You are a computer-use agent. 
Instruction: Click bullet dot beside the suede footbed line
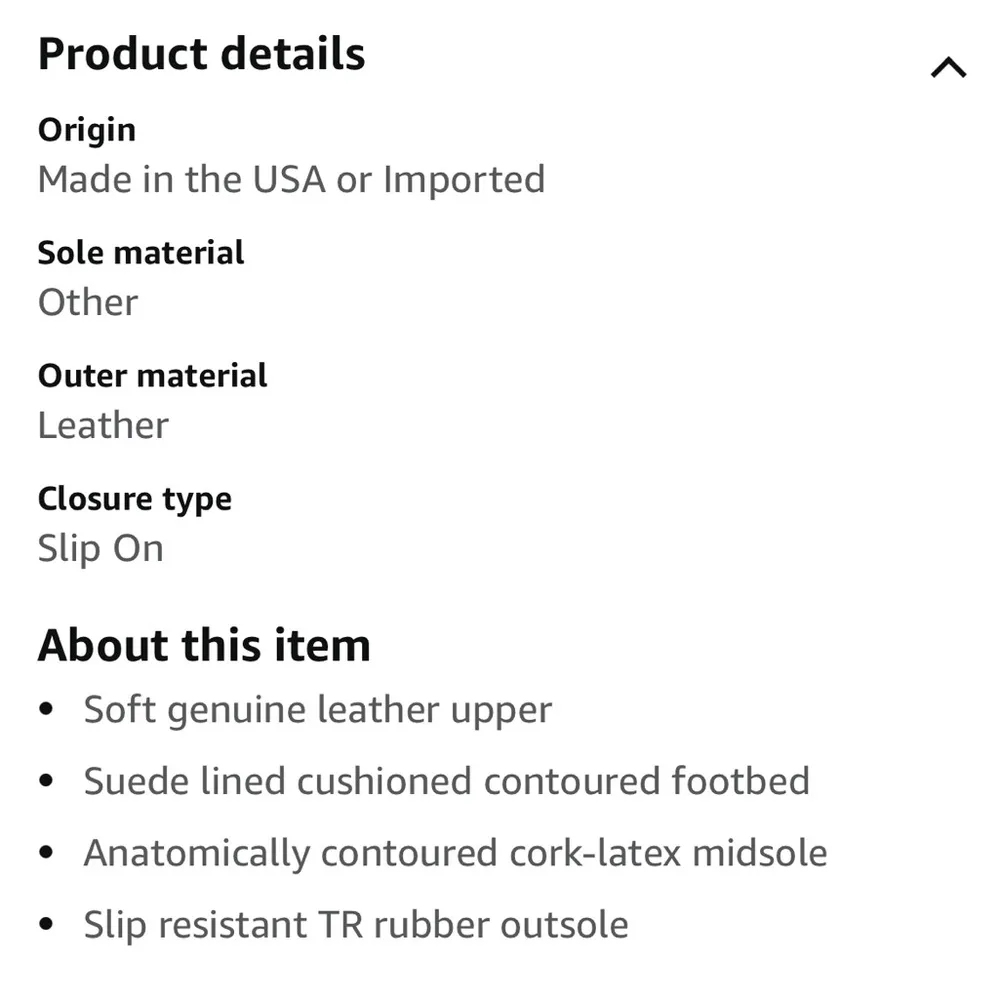pyautogui.click(x=47, y=782)
